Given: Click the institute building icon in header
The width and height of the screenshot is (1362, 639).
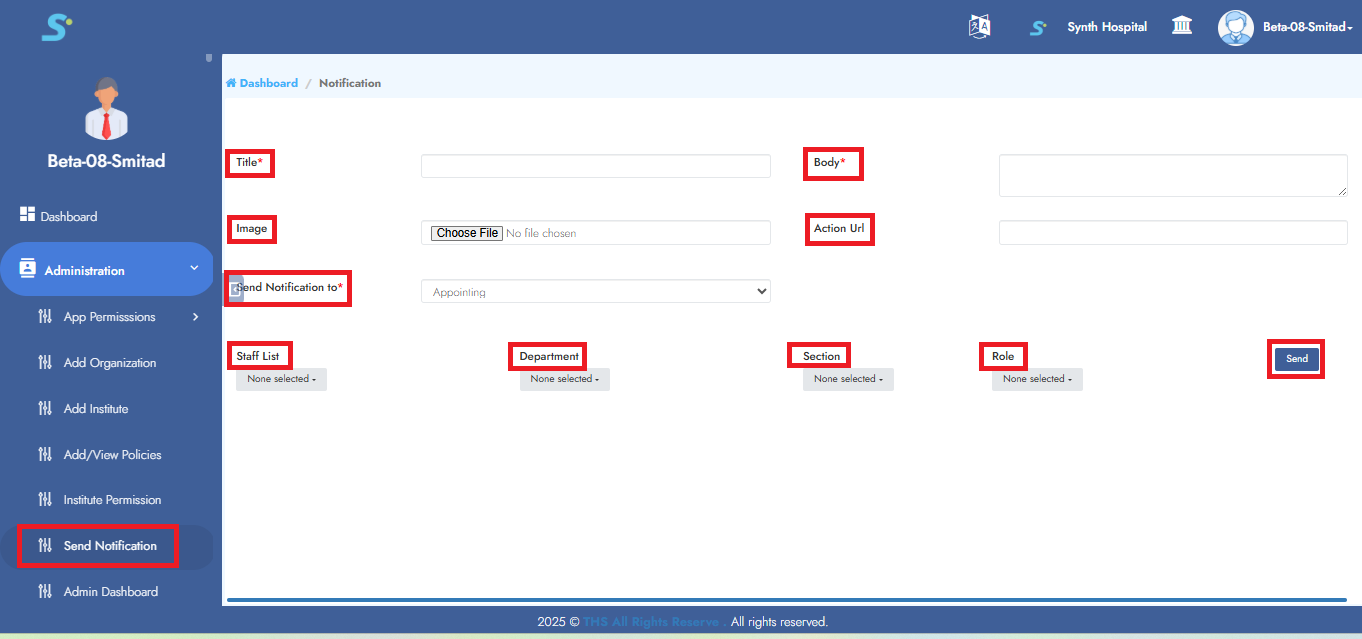Looking at the screenshot, I should pos(1182,26).
